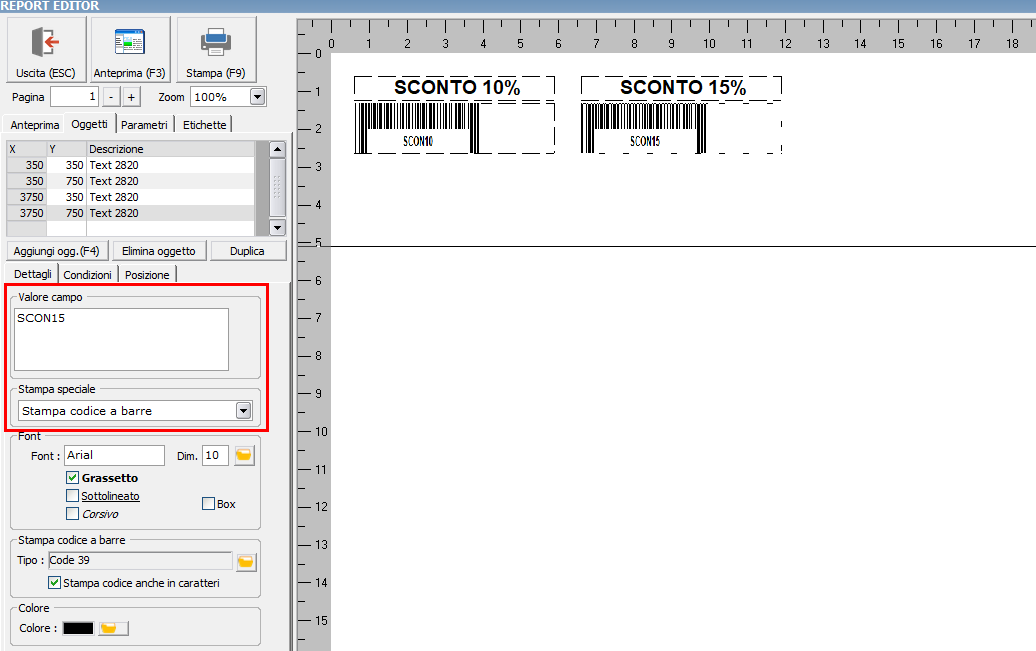This screenshot has width=1036, height=651.
Task: Open barcode type folder icon beside Code 39
Action: (246, 562)
